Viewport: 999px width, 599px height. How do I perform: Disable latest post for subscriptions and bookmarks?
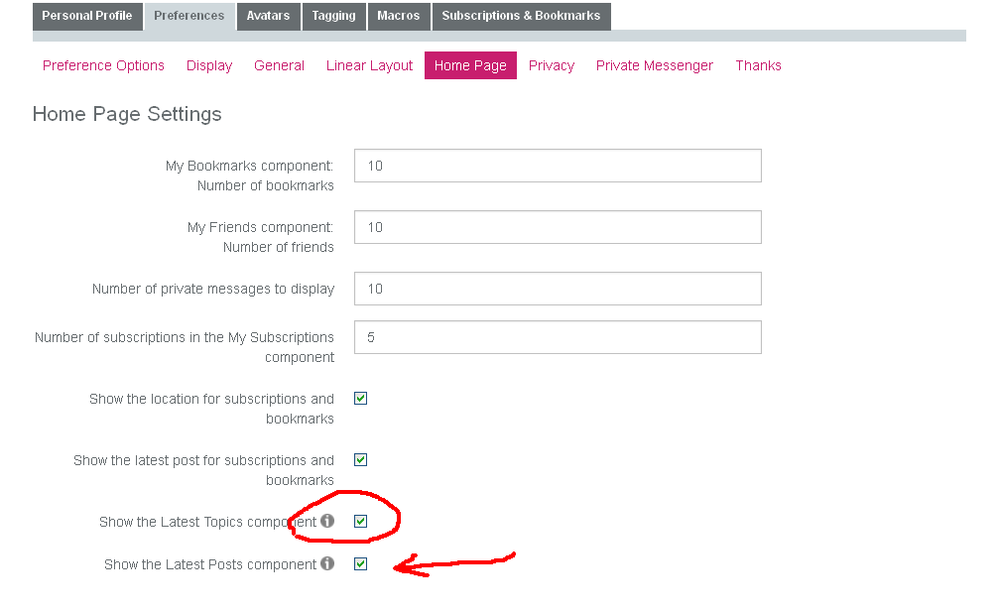point(360,459)
